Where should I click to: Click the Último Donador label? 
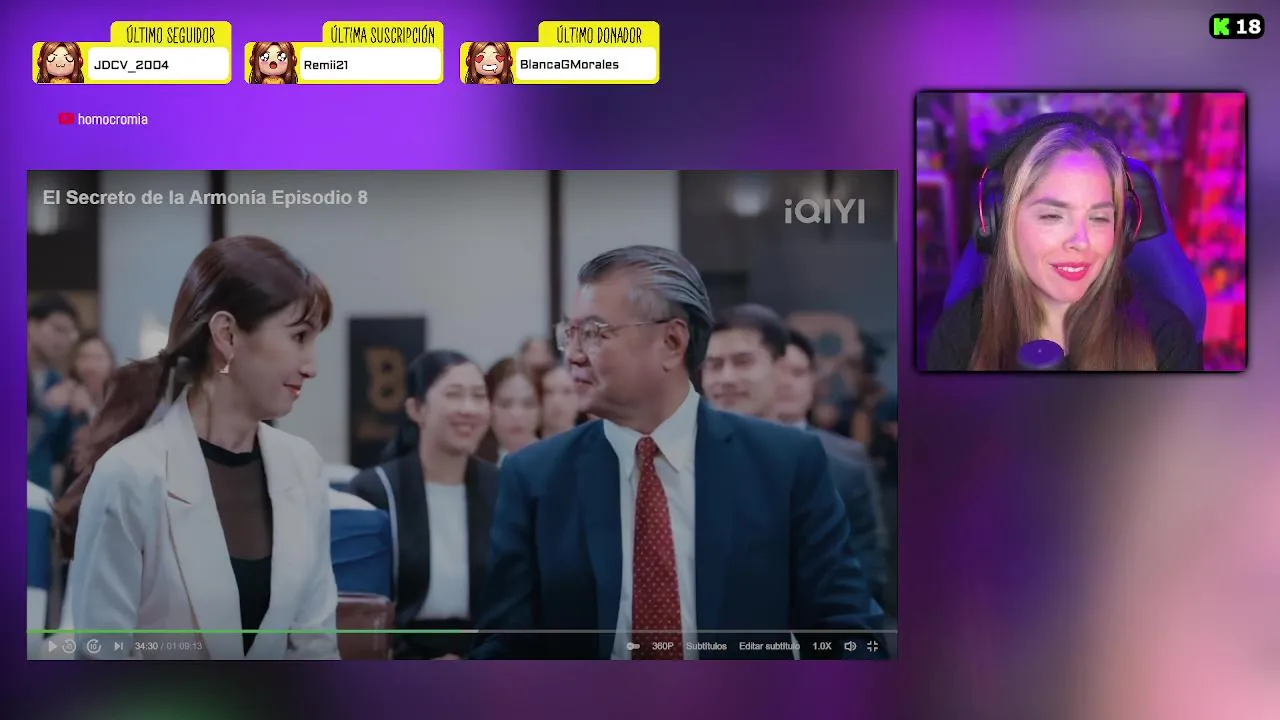[x=599, y=36]
